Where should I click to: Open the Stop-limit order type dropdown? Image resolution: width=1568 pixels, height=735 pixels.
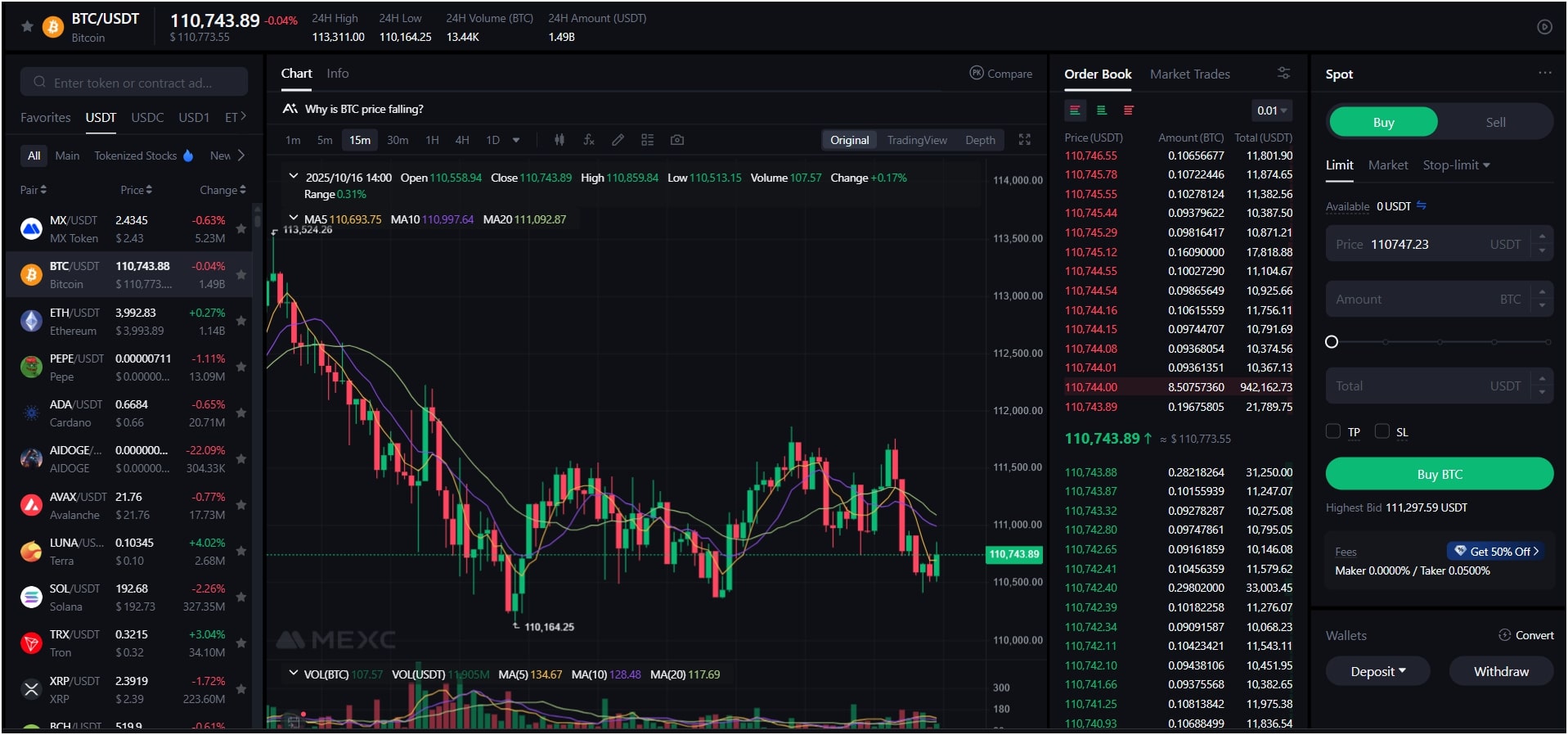[x=1456, y=165]
